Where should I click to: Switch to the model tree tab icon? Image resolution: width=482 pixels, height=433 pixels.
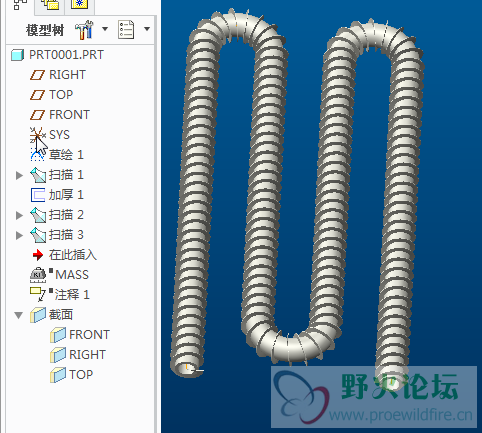point(20,5)
